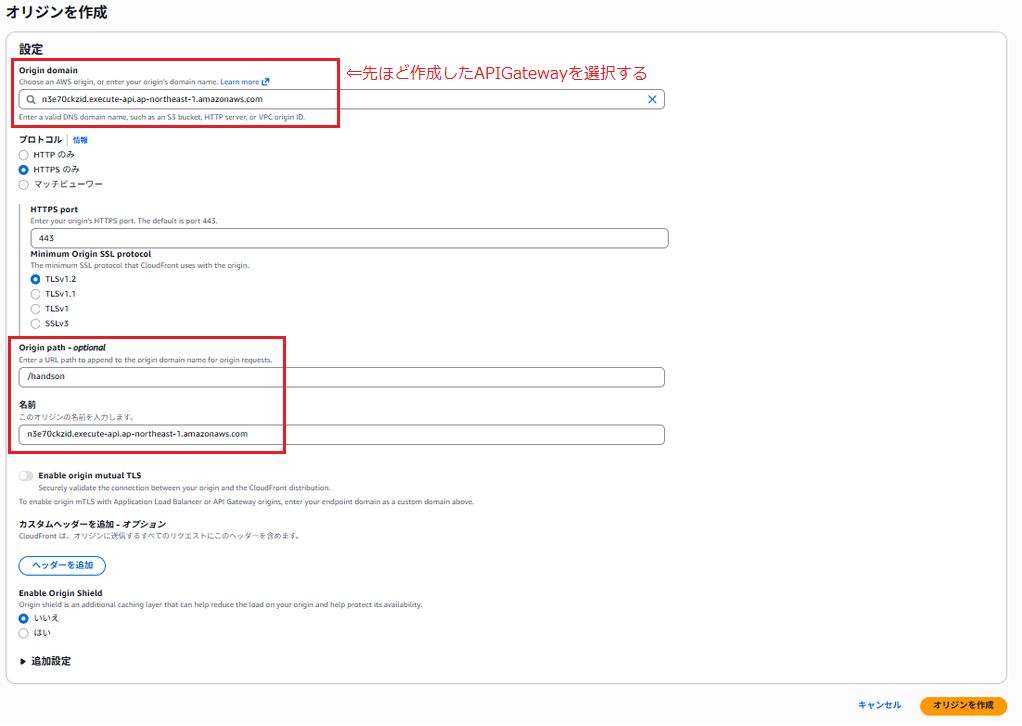The height and width of the screenshot is (726, 1022).
Task: Click ヘッダーを追加 button
Action: [62, 566]
